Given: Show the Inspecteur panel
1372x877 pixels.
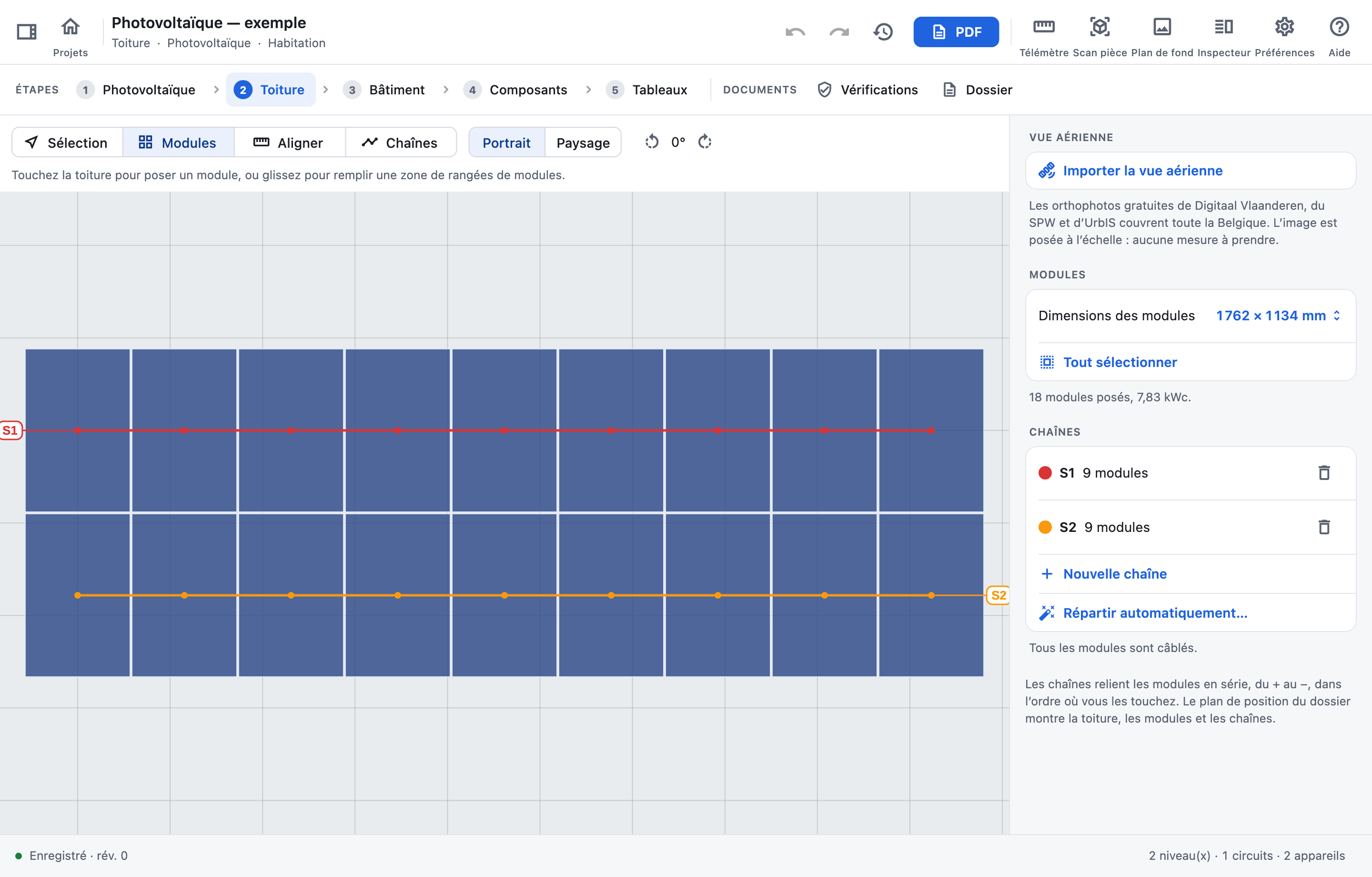Looking at the screenshot, I should point(1223,37).
